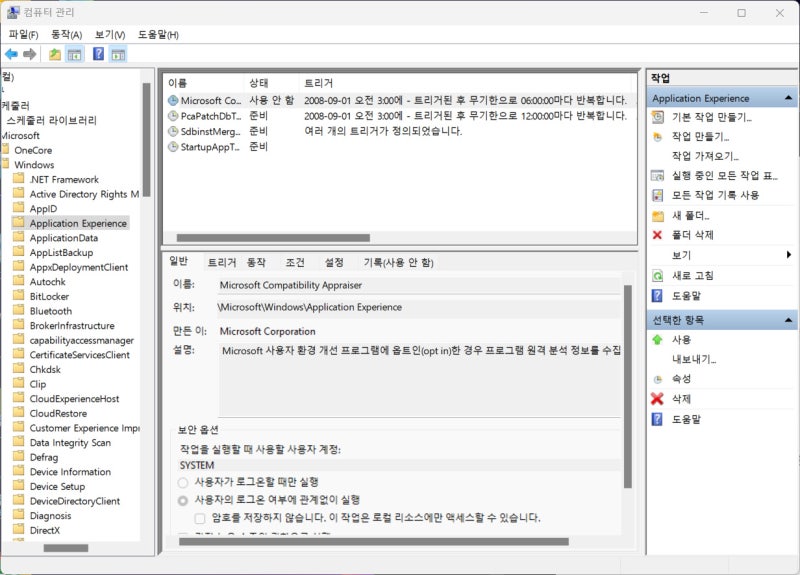Click 작업 가져오기 action link
Screen dimensions: 800x575
pyautogui.click(x=705, y=156)
